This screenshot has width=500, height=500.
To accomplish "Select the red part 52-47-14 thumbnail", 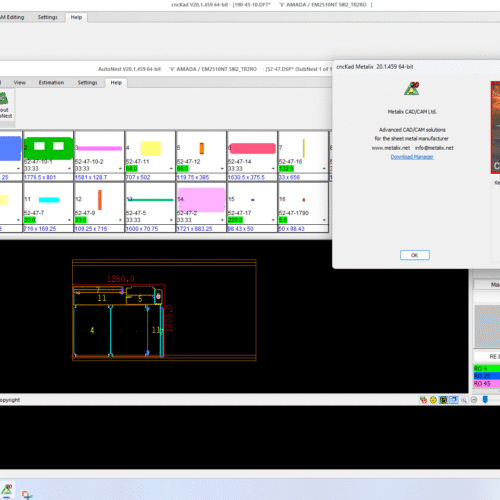I will tap(253, 148).
